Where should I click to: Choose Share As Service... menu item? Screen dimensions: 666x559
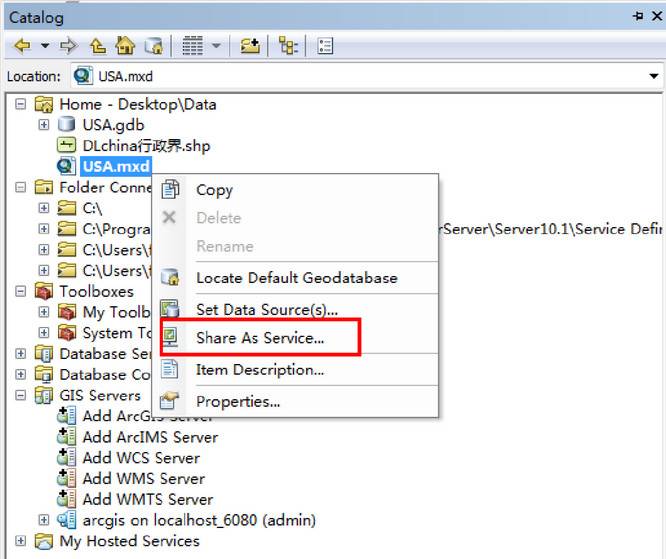(295, 338)
